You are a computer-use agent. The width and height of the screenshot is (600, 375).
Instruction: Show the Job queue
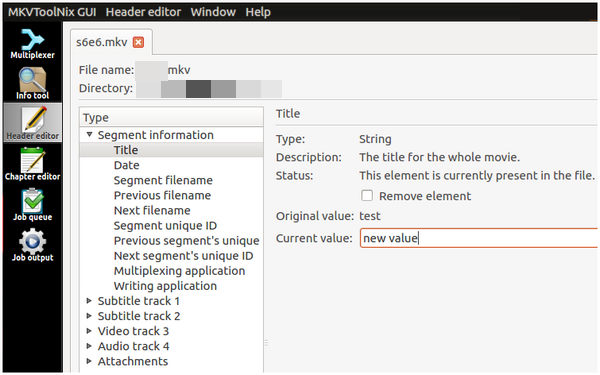click(x=33, y=205)
